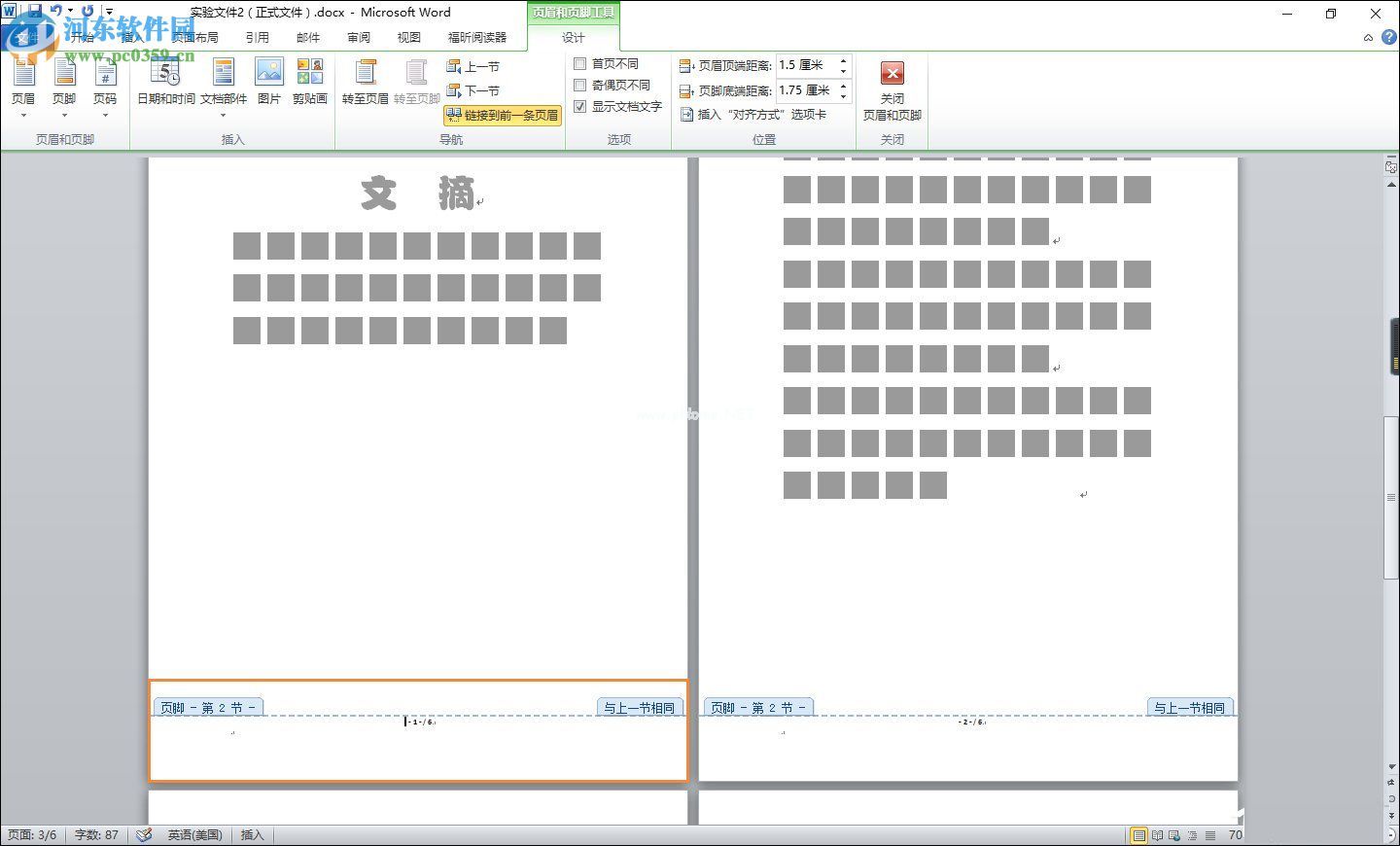Increase 页脚底端距离 with the up spinner
The height and width of the screenshot is (846, 1400).
843,86
